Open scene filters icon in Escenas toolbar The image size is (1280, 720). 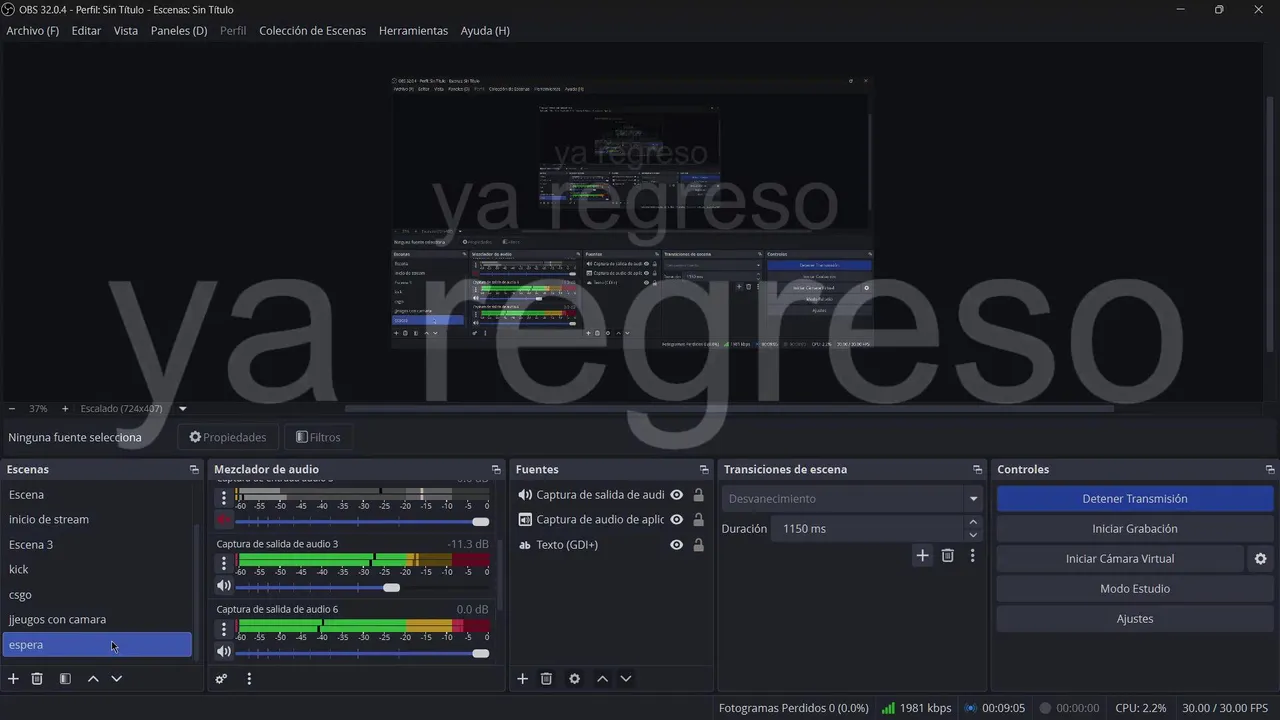[65, 679]
